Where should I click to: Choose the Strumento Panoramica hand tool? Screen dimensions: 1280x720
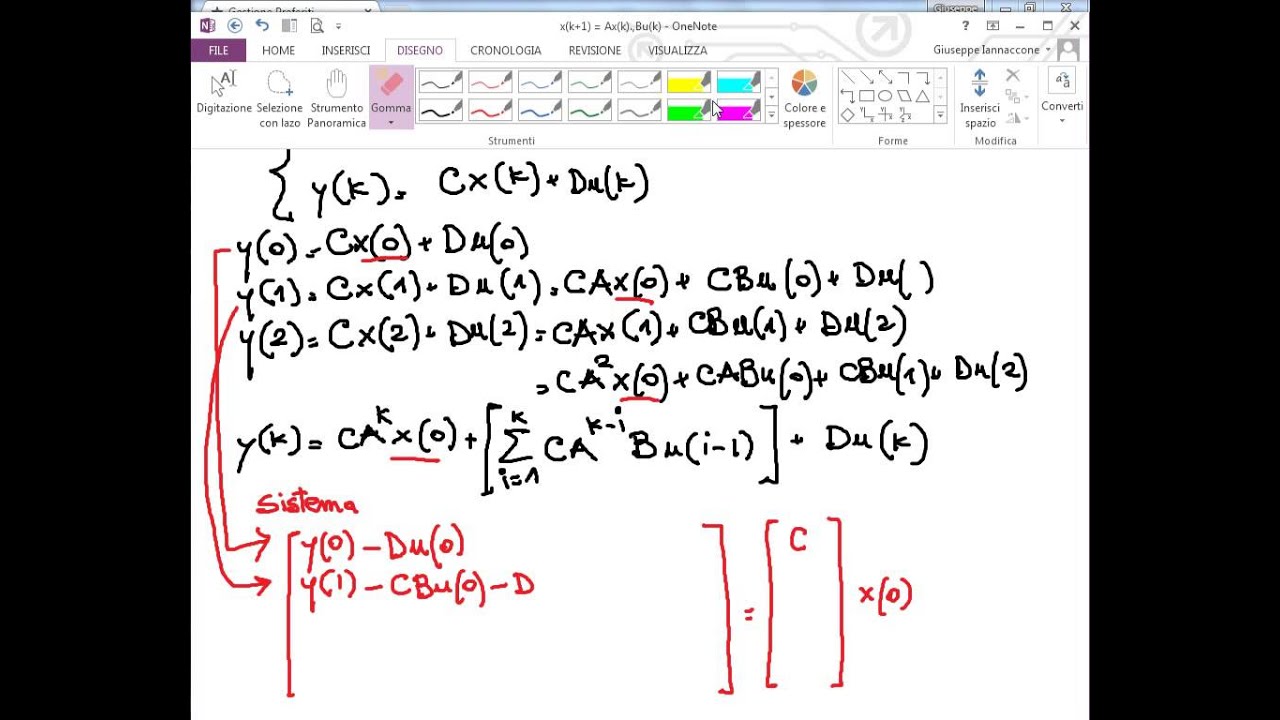pyautogui.click(x=336, y=99)
